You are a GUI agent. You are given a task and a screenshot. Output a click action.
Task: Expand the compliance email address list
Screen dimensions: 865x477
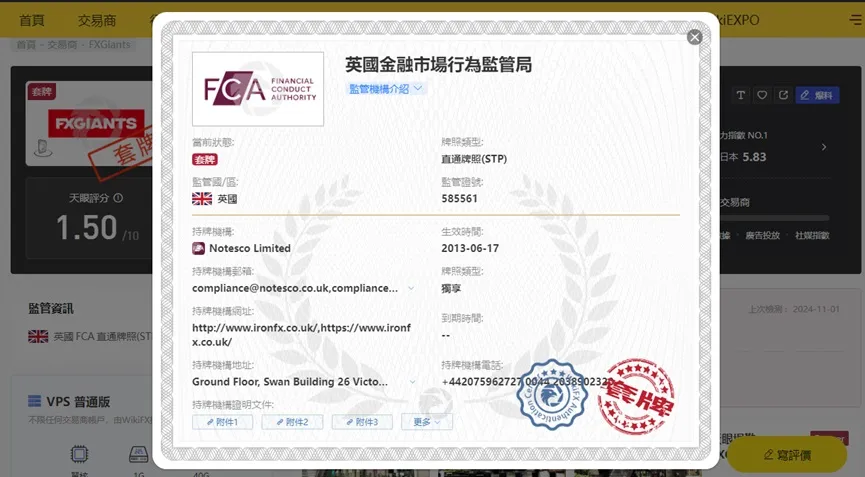click(x=411, y=288)
